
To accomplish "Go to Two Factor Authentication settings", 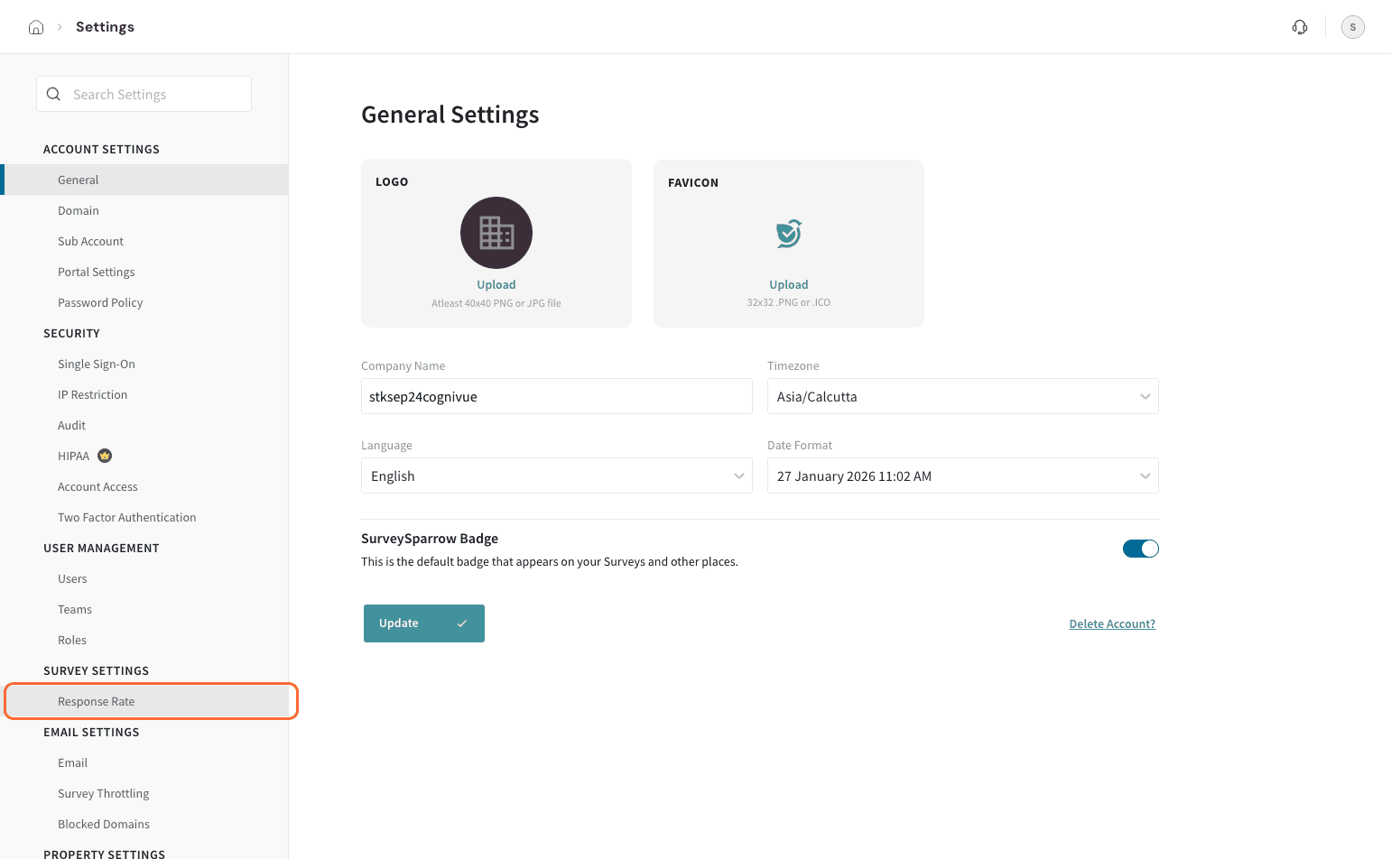I will [126, 518].
